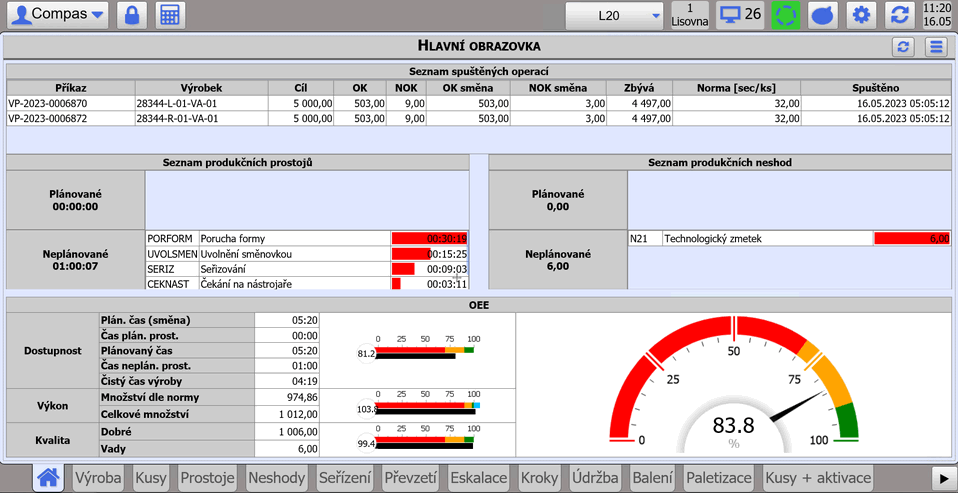Select the SERIZ Seřizování downtime row
Viewport: 958px width, 493px height.
(307, 269)
